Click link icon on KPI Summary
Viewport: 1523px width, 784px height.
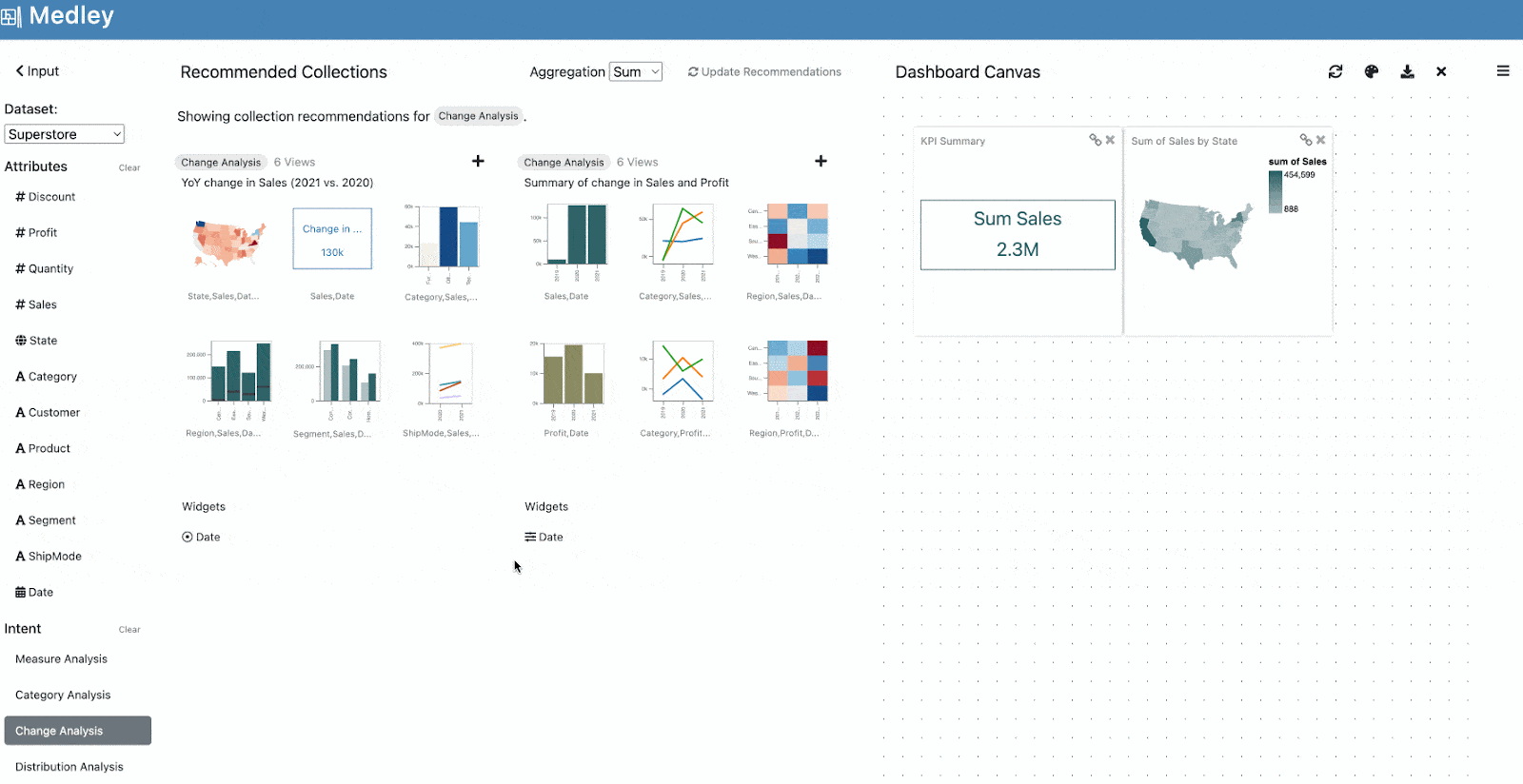(x=1096, y=140)
